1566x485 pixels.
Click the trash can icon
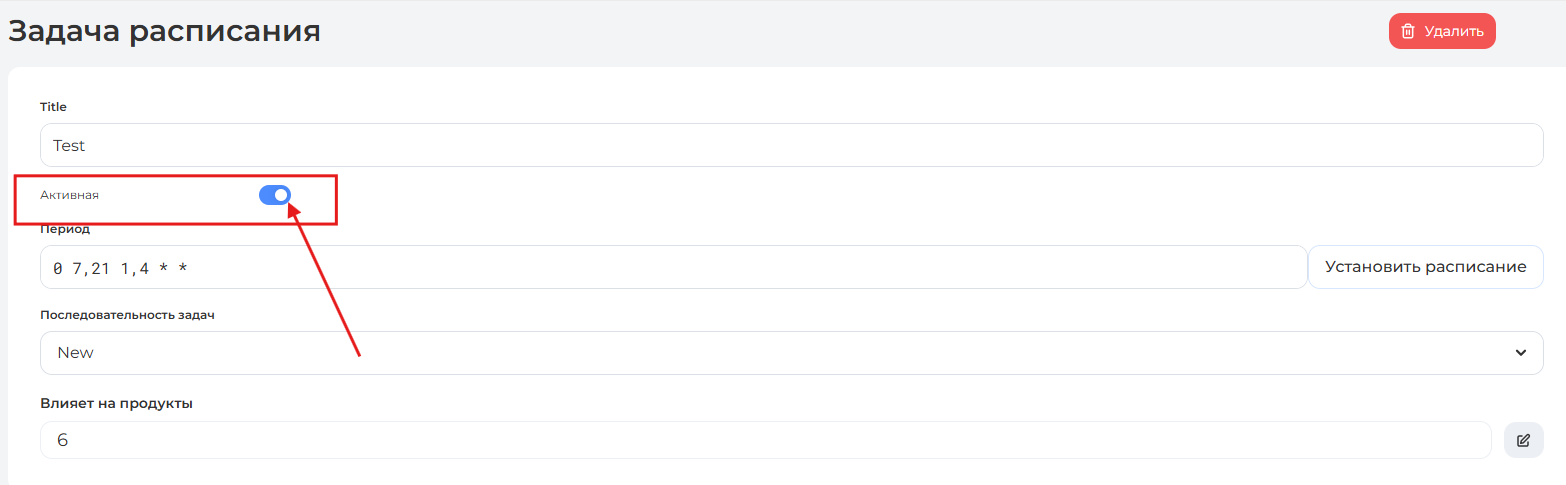[1408, 31]
